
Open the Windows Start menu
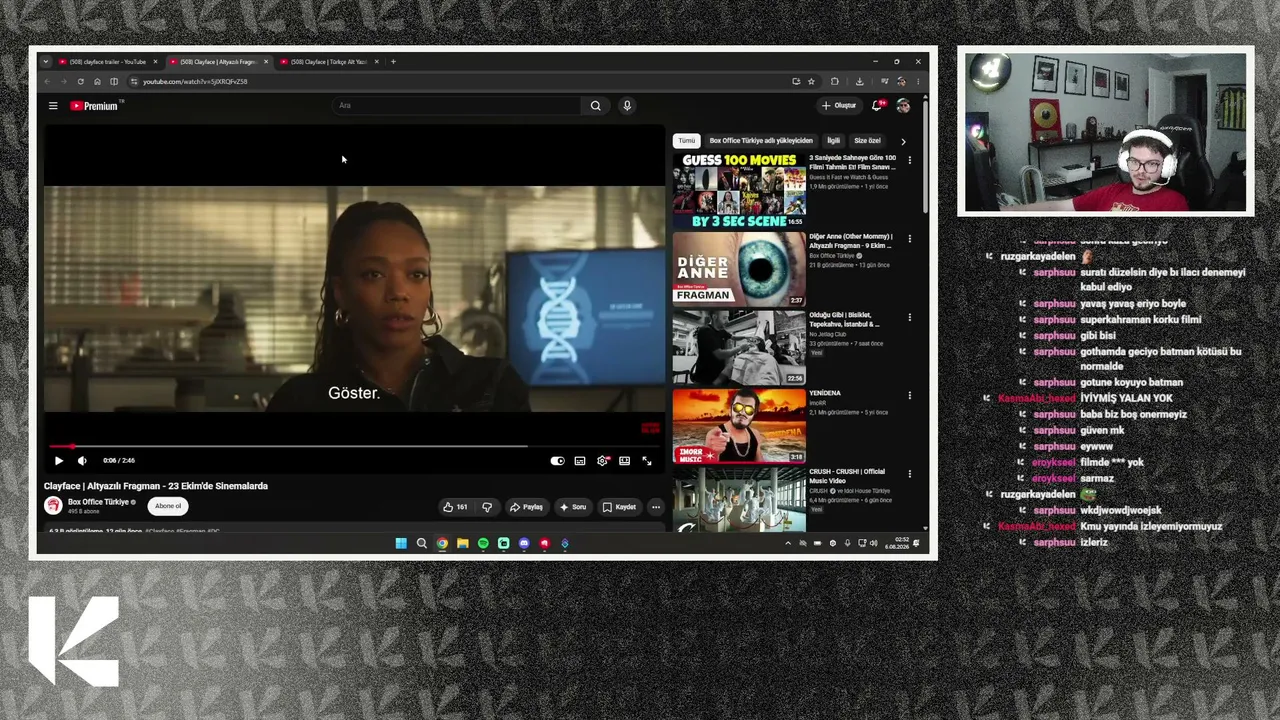click(401, 544)
